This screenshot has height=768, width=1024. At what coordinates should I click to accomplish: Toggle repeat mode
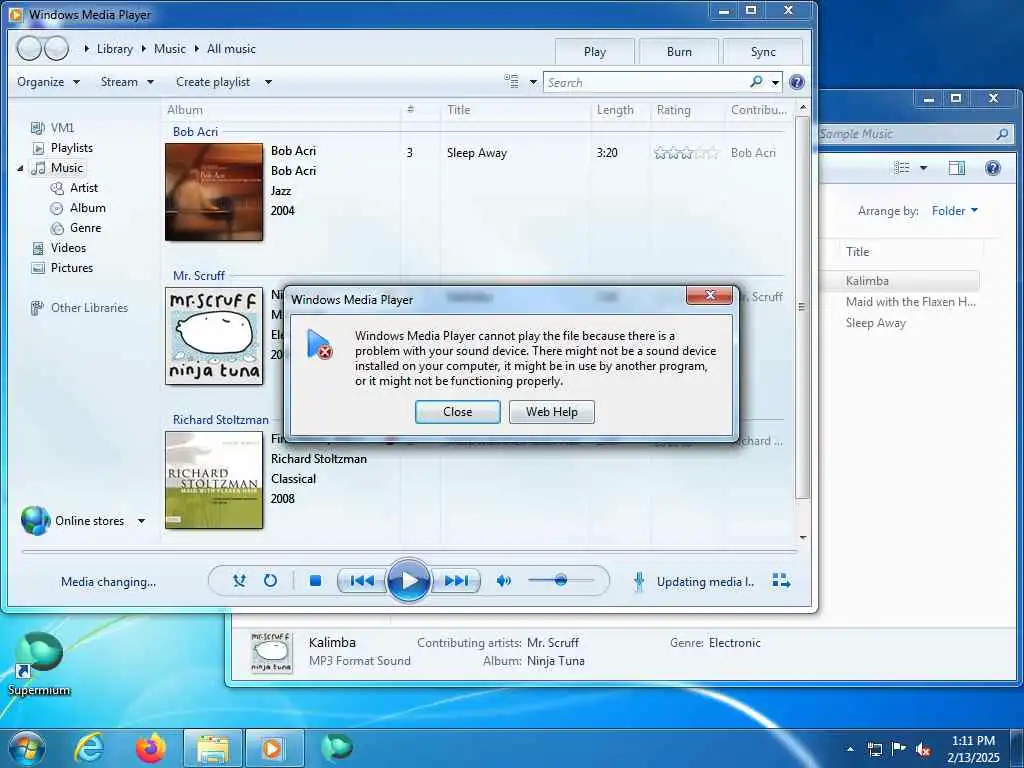(270, 581)
